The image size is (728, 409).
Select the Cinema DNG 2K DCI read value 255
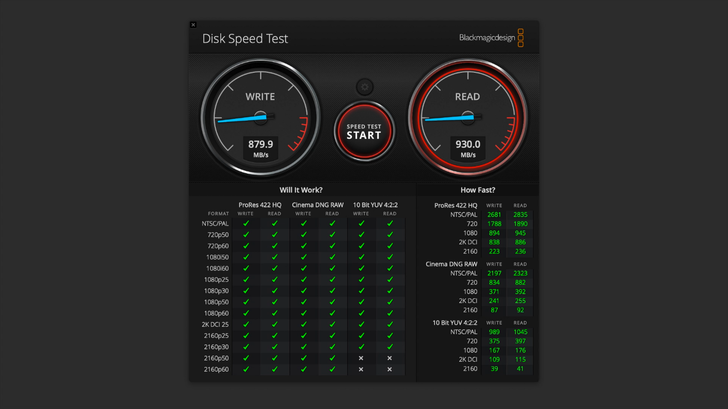[520, 301]
